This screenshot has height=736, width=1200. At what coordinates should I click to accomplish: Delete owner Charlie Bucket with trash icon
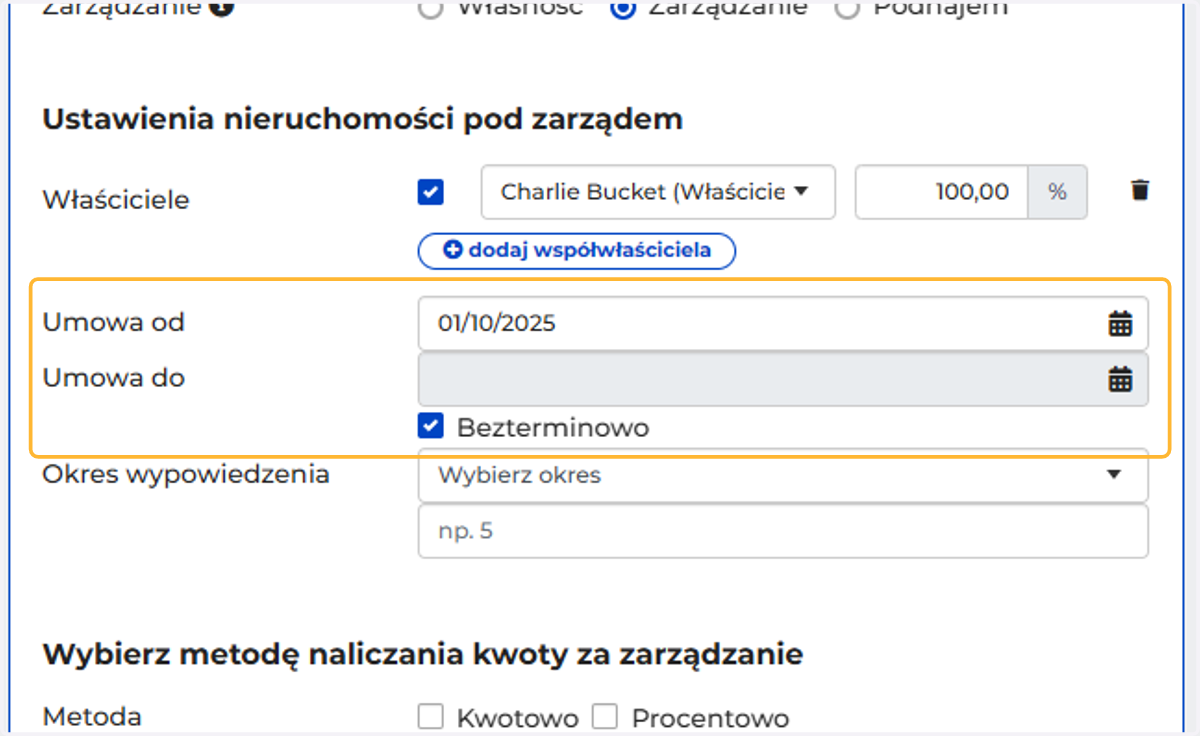click(1139, 190)
